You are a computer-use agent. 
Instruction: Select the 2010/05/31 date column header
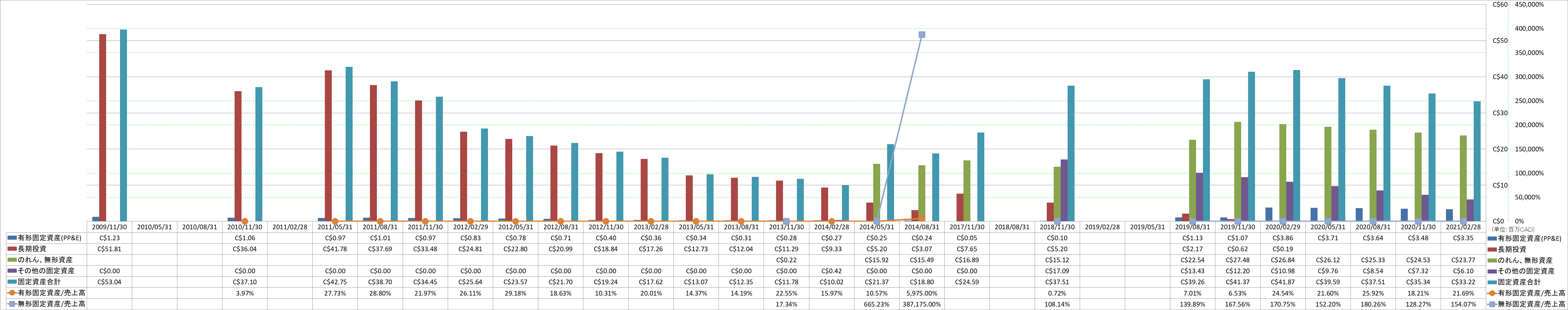(x=155, y=227)
